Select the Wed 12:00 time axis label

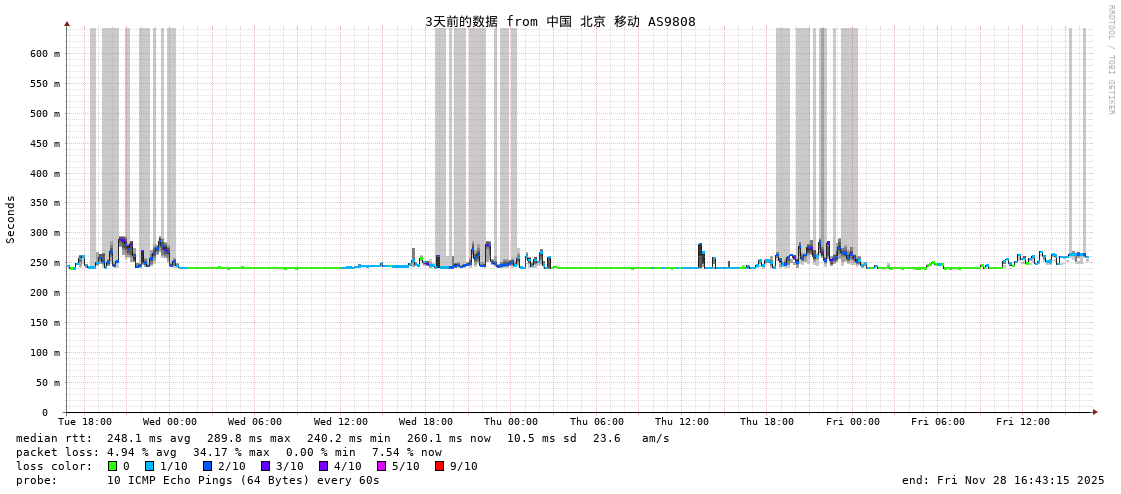tap(341, 422)
